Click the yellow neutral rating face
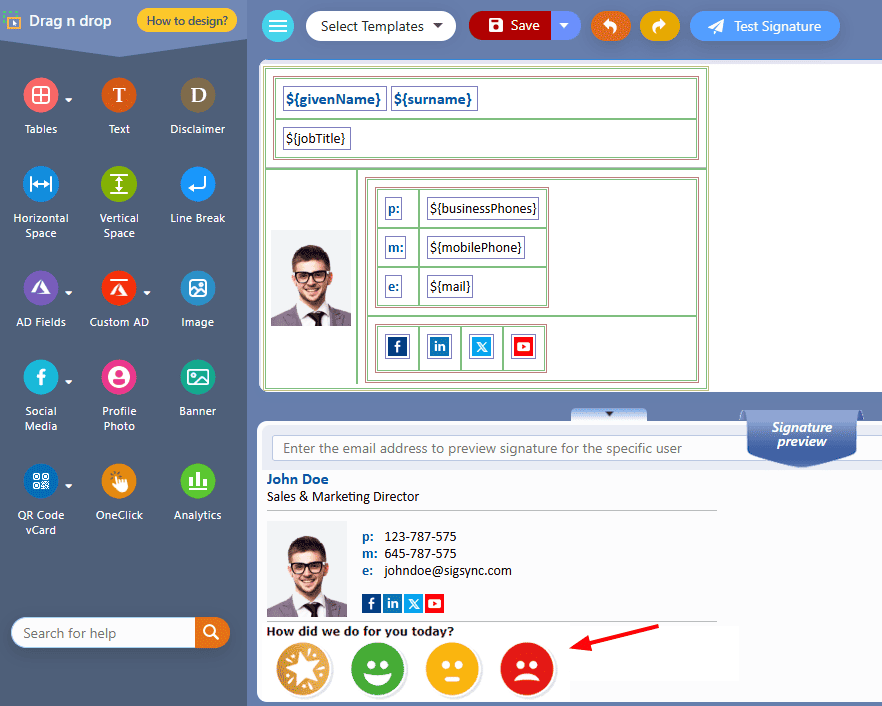 452,669
